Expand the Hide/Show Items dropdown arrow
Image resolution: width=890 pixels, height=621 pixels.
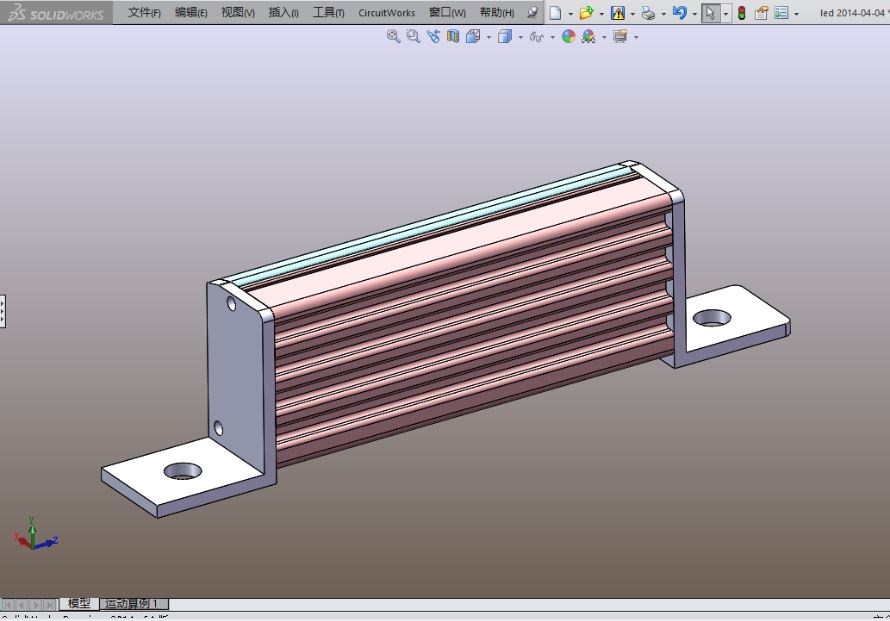click(552, 37)
